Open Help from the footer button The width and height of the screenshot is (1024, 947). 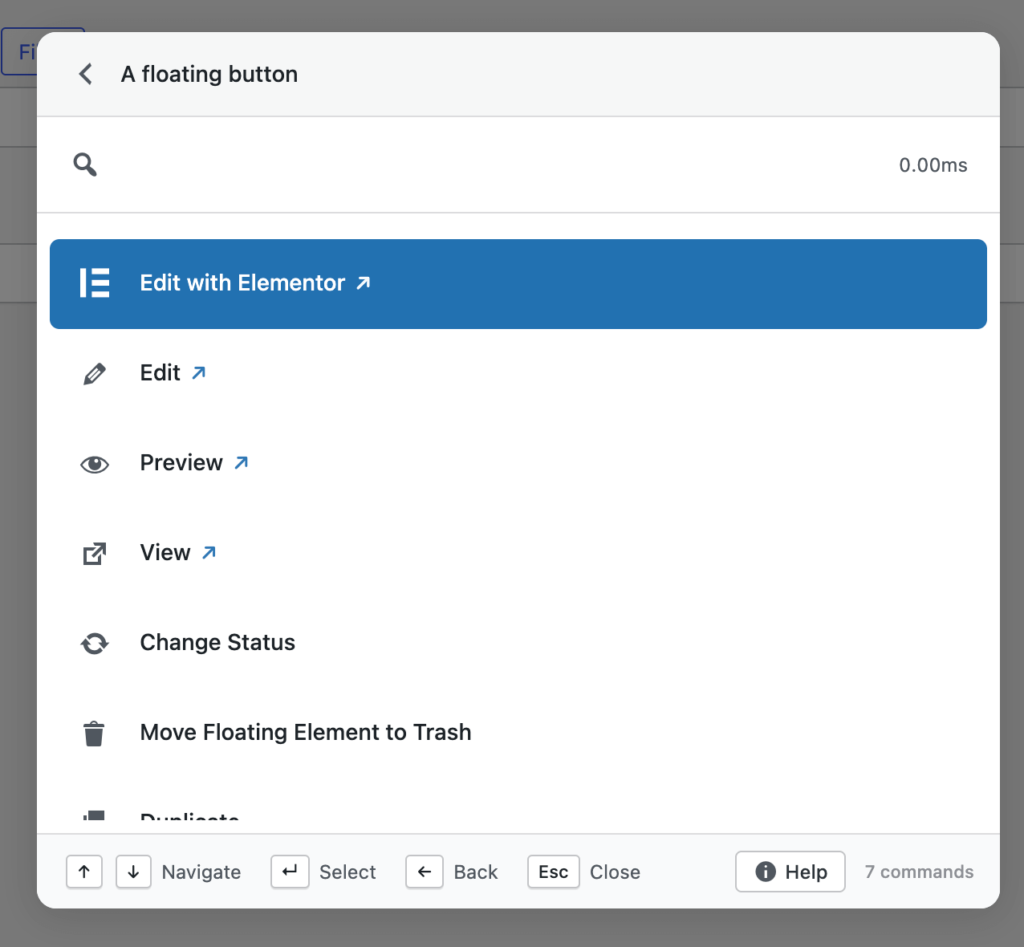(790, 871)
